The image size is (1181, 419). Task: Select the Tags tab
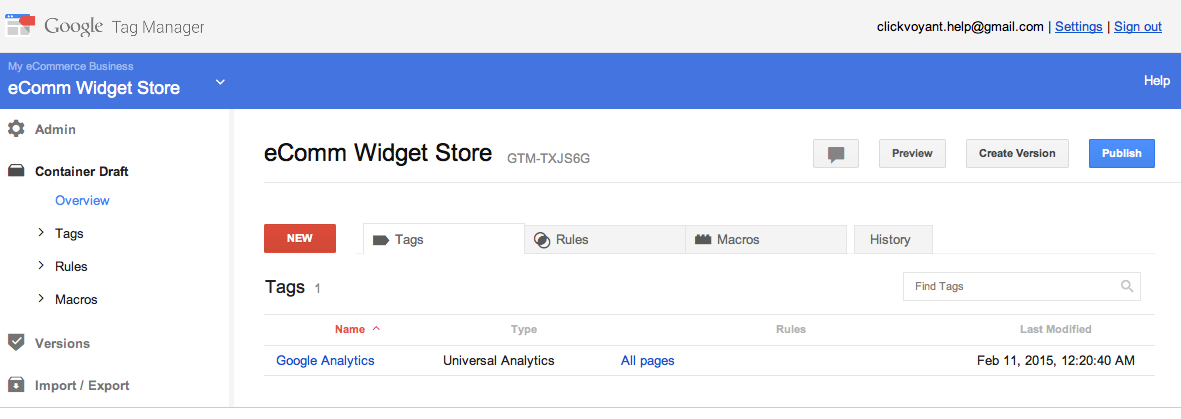[x=444, y=239]
